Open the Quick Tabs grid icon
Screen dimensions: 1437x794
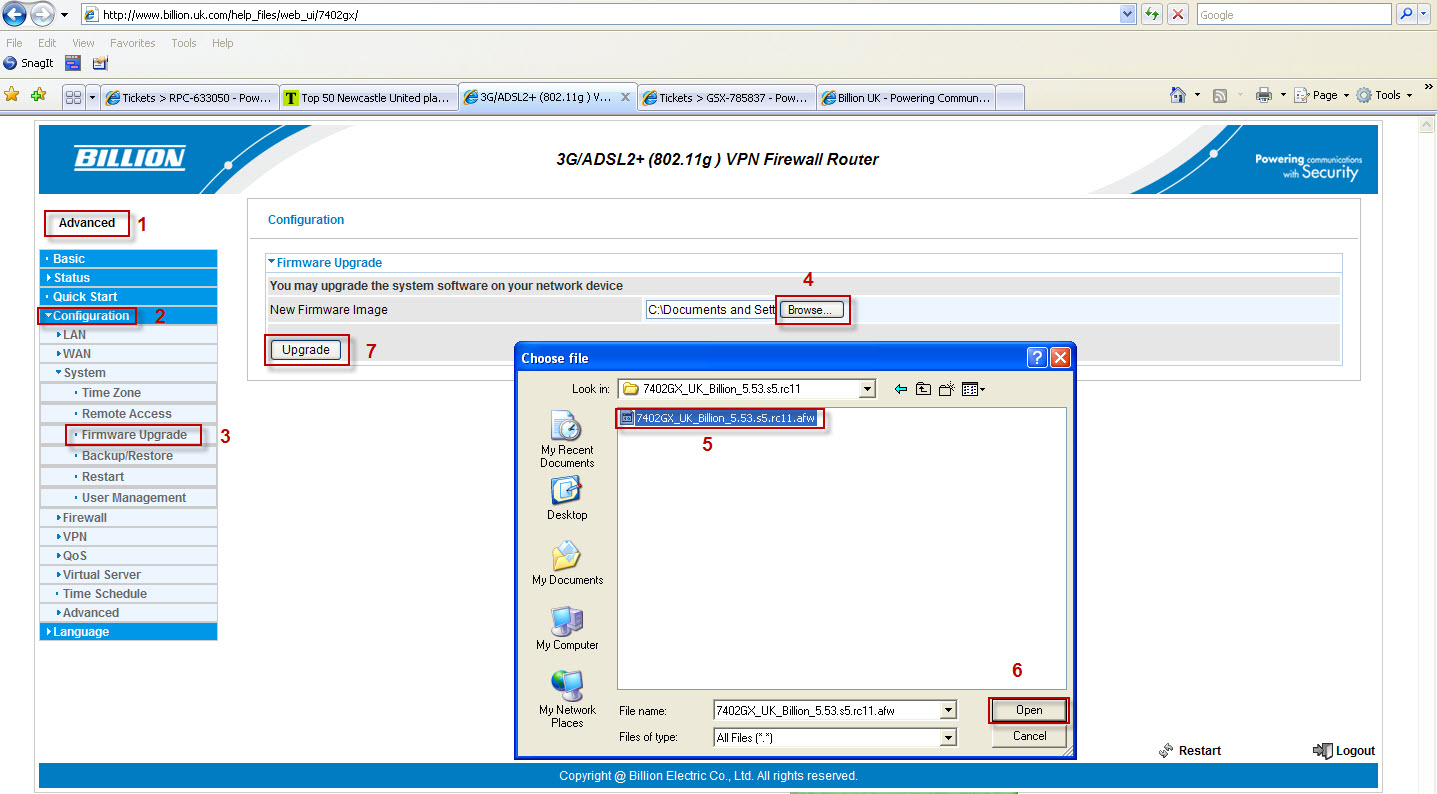(x=73, y=98)
